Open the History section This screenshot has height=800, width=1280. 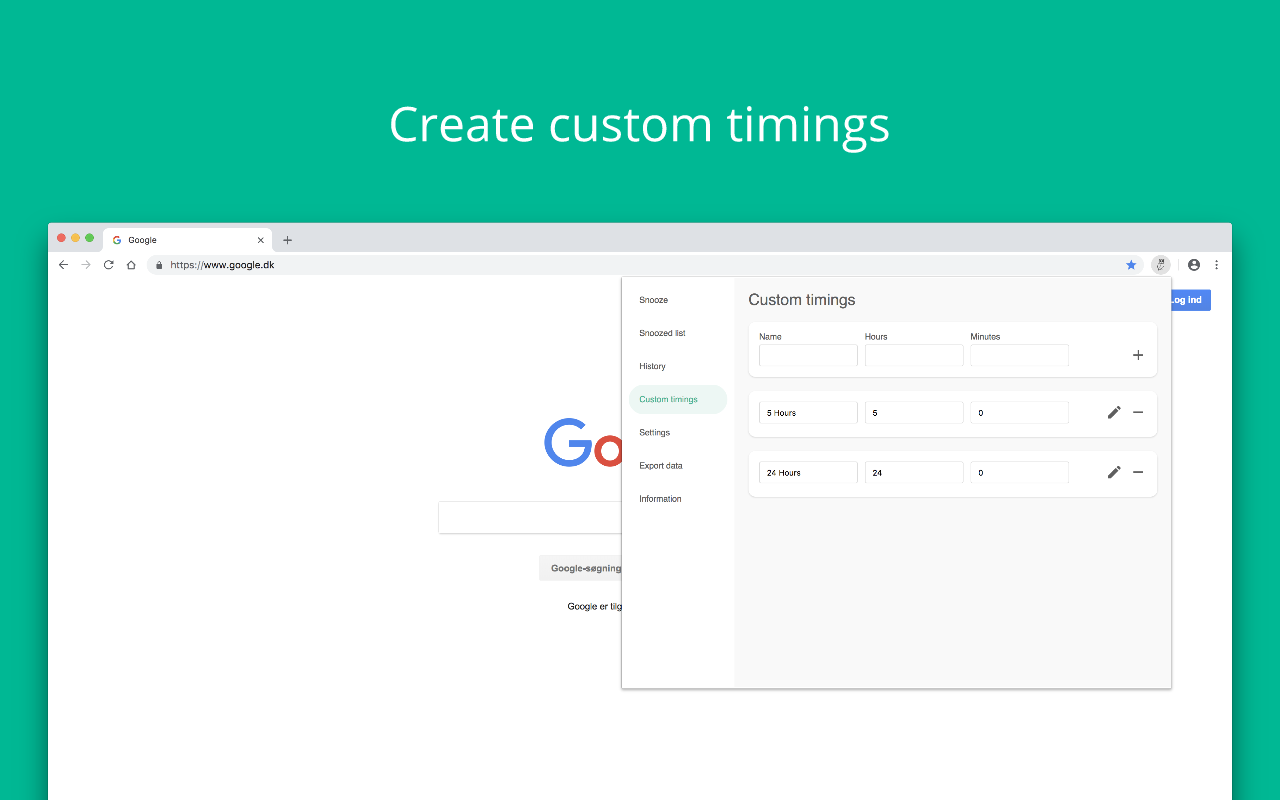pyautogui.click(x=652, y=366)
